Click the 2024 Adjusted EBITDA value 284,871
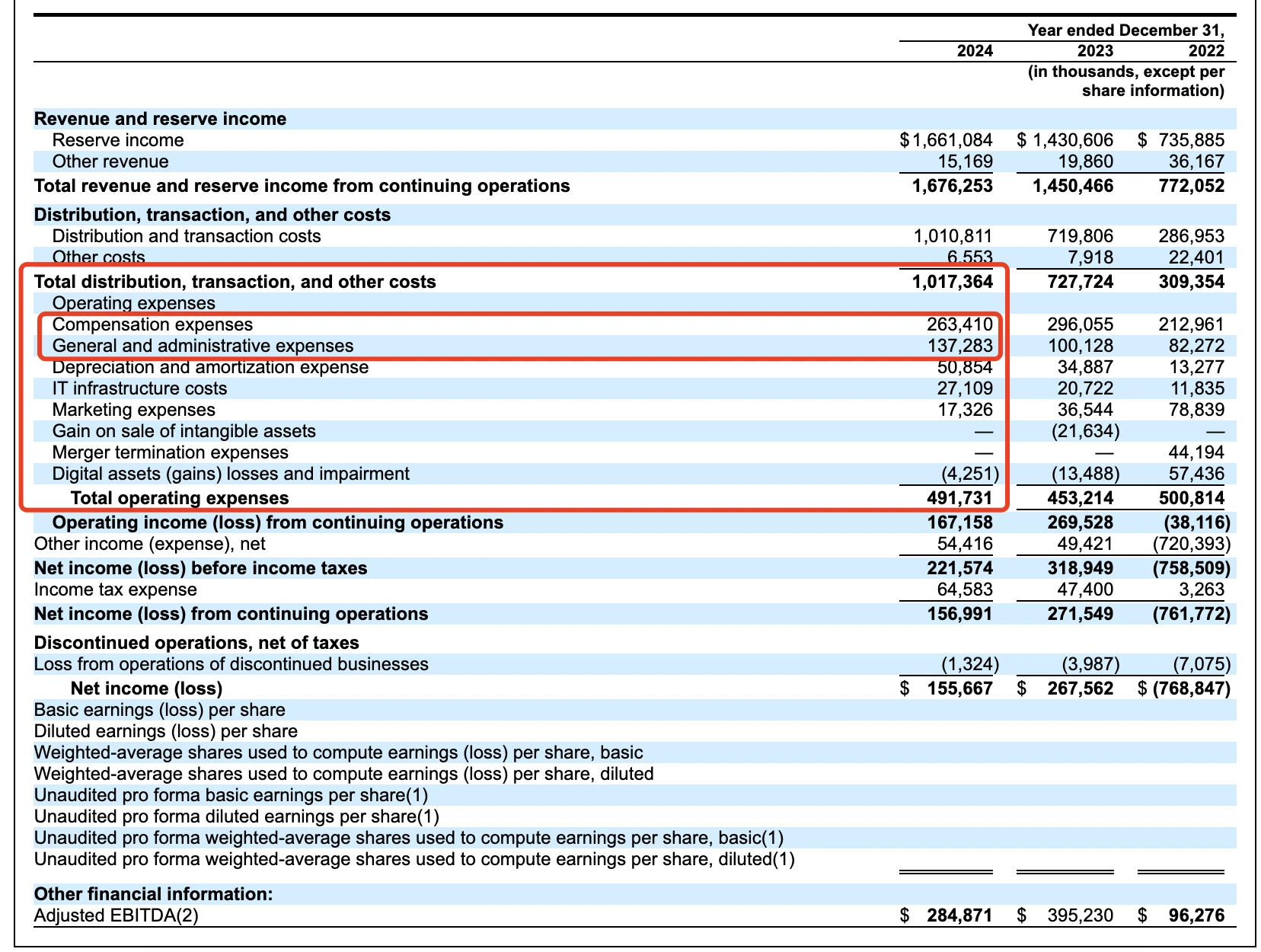The image size is (1261, 952). (x=959, y=915)
